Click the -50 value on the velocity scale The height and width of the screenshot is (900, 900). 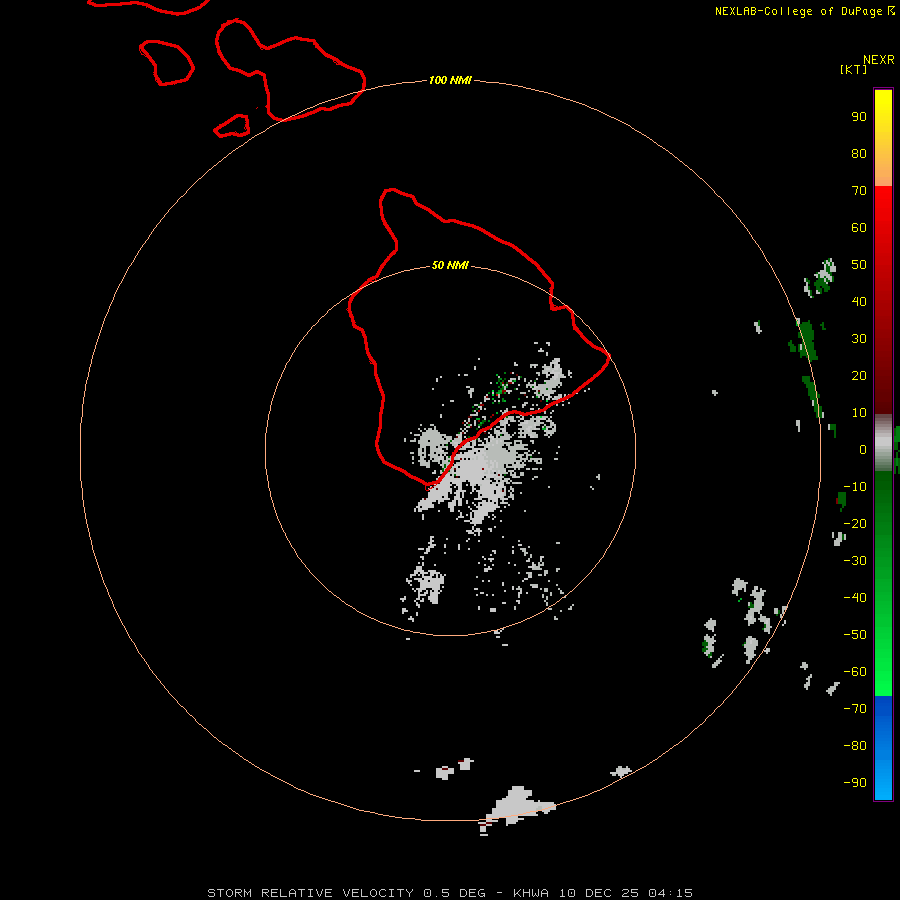point(855,634)
